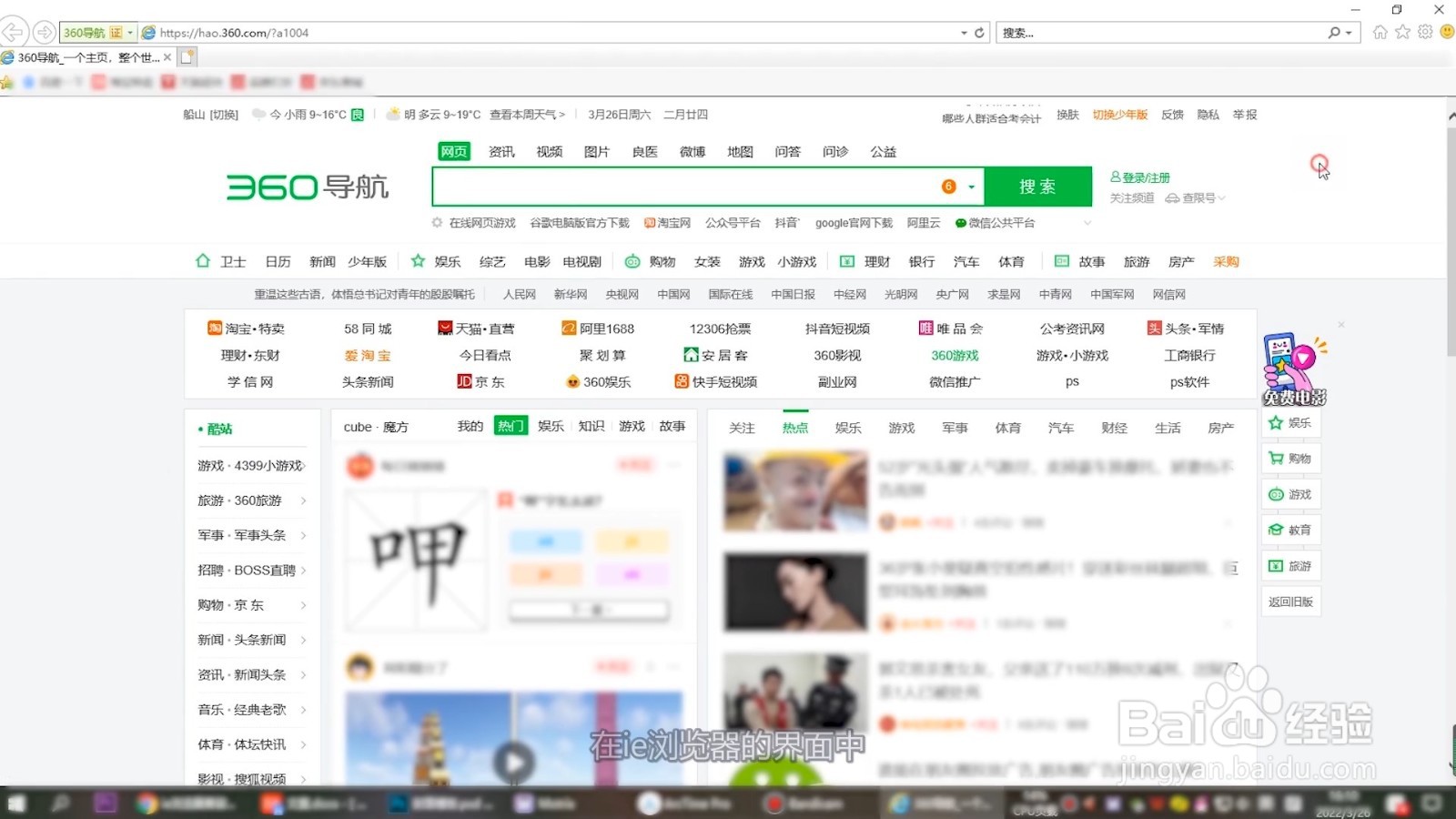Select the 视频 search tab
Image resolution: width=1456 pixels, height=819 pixels.
[550, 152]
